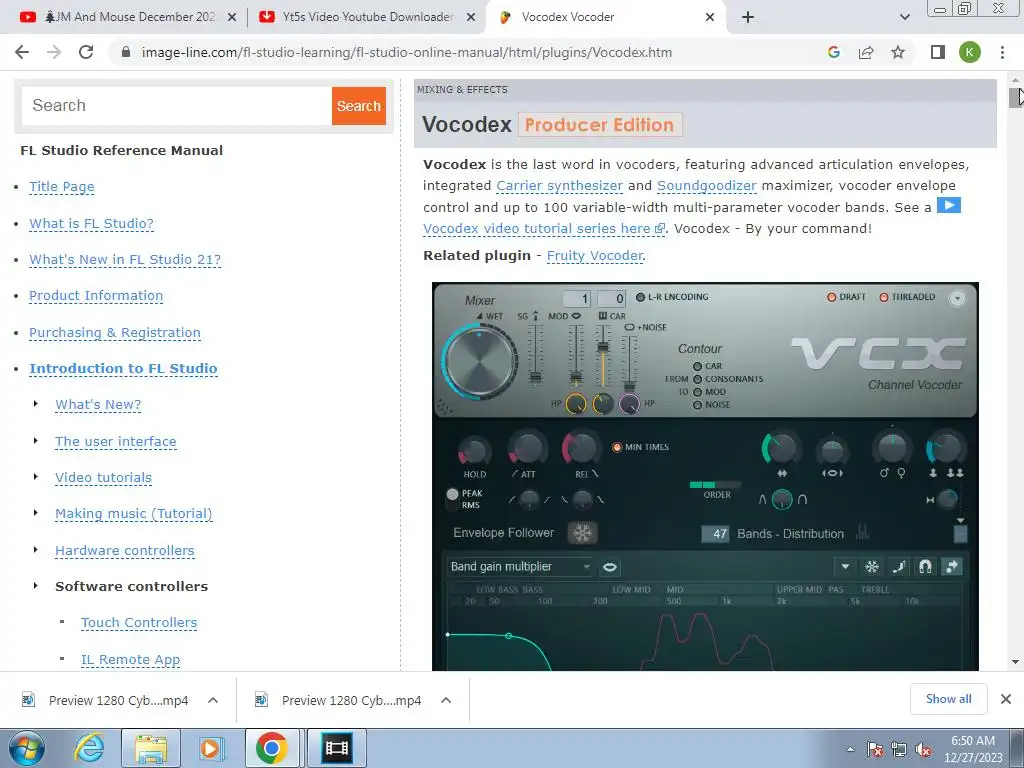This screenshot has width=1024, height=768.
Task: Click the manual Search input field
Action: coord(176,106)
